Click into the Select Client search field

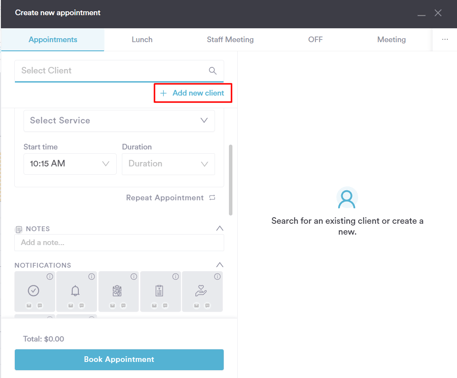(x=119, y=71)
